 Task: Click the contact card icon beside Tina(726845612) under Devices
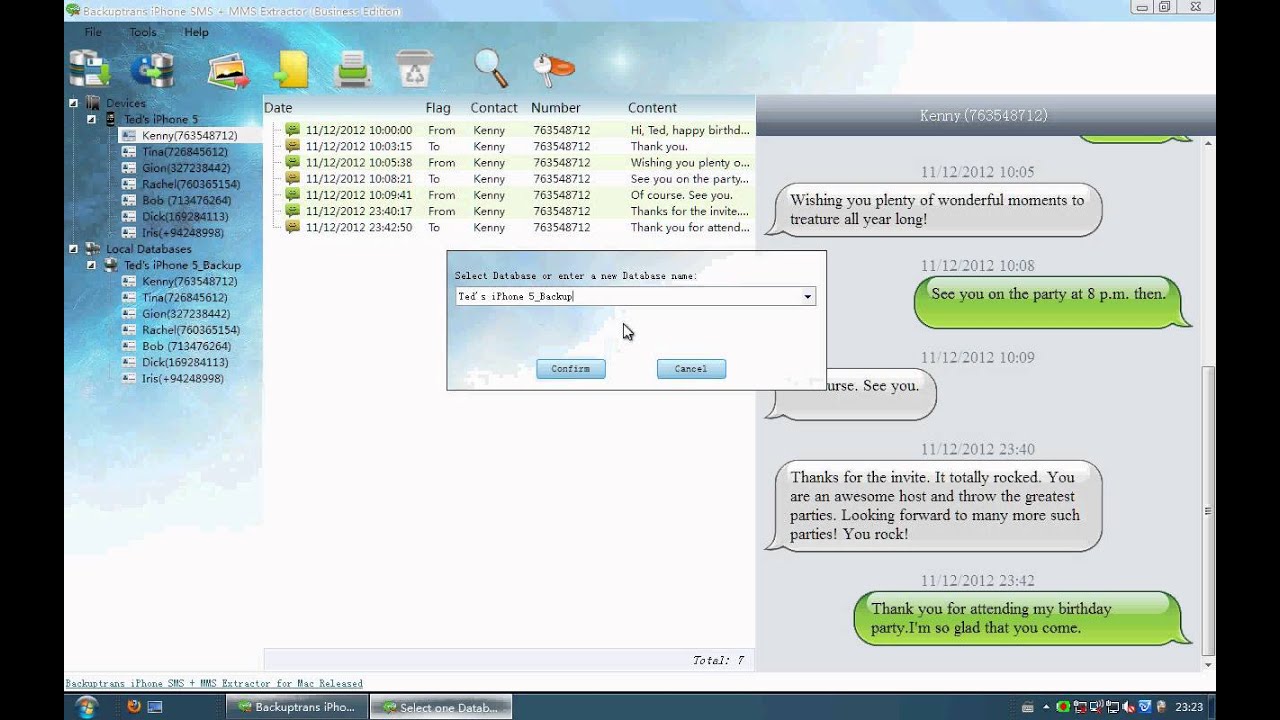[129, 152]
